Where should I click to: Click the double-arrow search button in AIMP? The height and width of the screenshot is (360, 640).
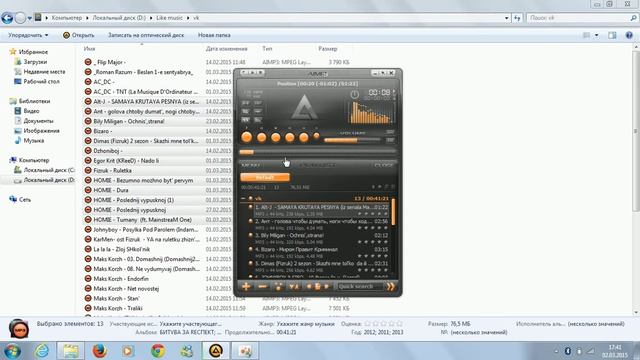pos(391,287)
